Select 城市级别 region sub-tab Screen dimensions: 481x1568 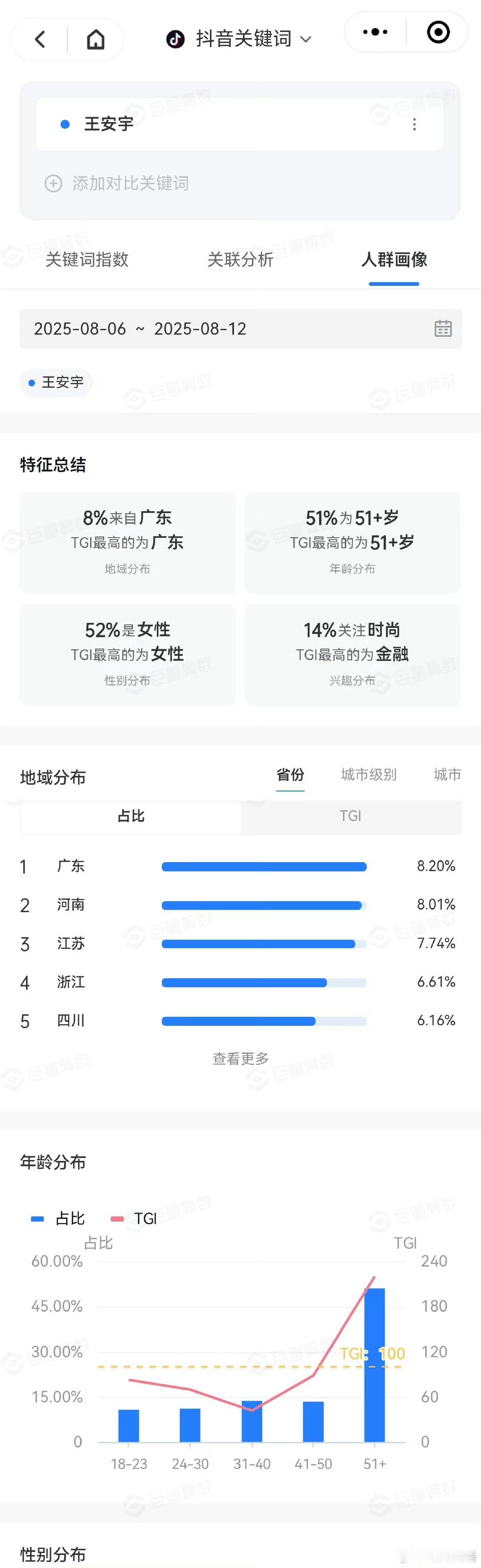click(369, 775)
